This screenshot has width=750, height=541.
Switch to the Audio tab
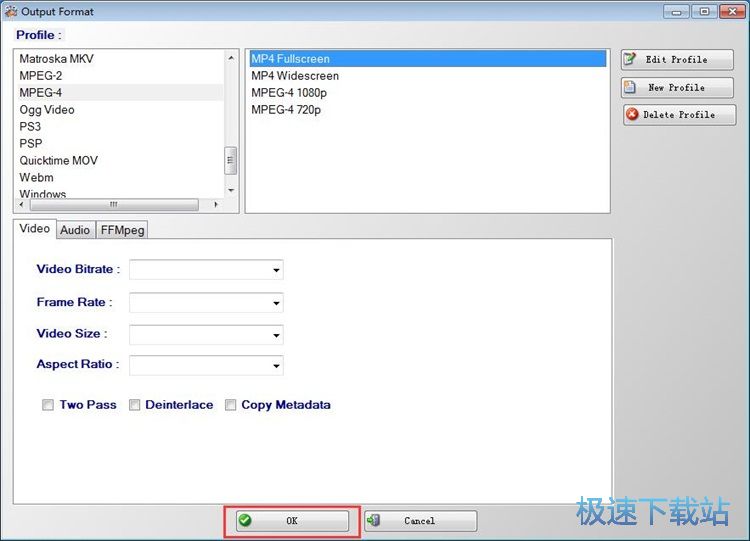tap(75, 230)
